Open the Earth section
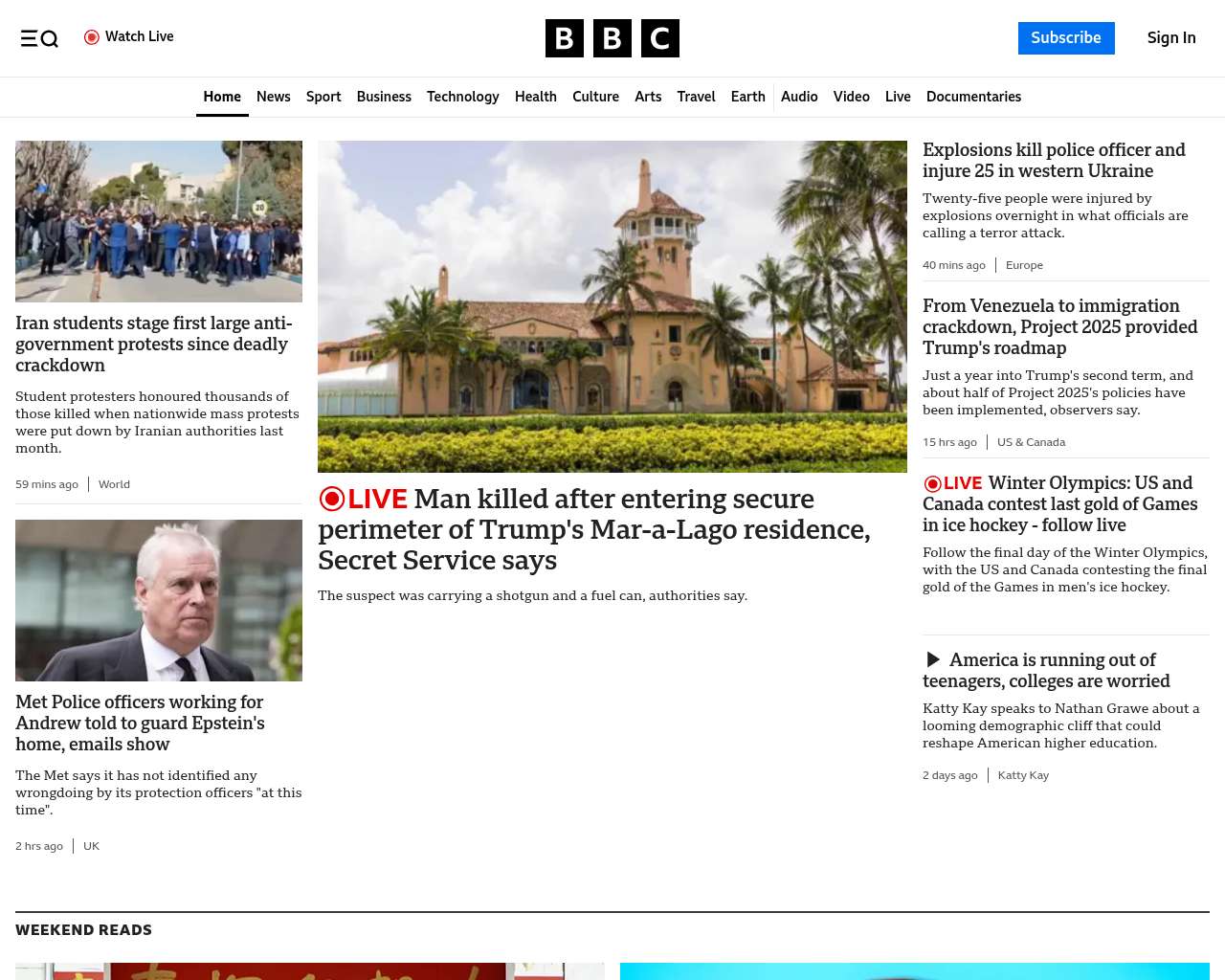Screen dimensions: 1225x980 [748, 97]
